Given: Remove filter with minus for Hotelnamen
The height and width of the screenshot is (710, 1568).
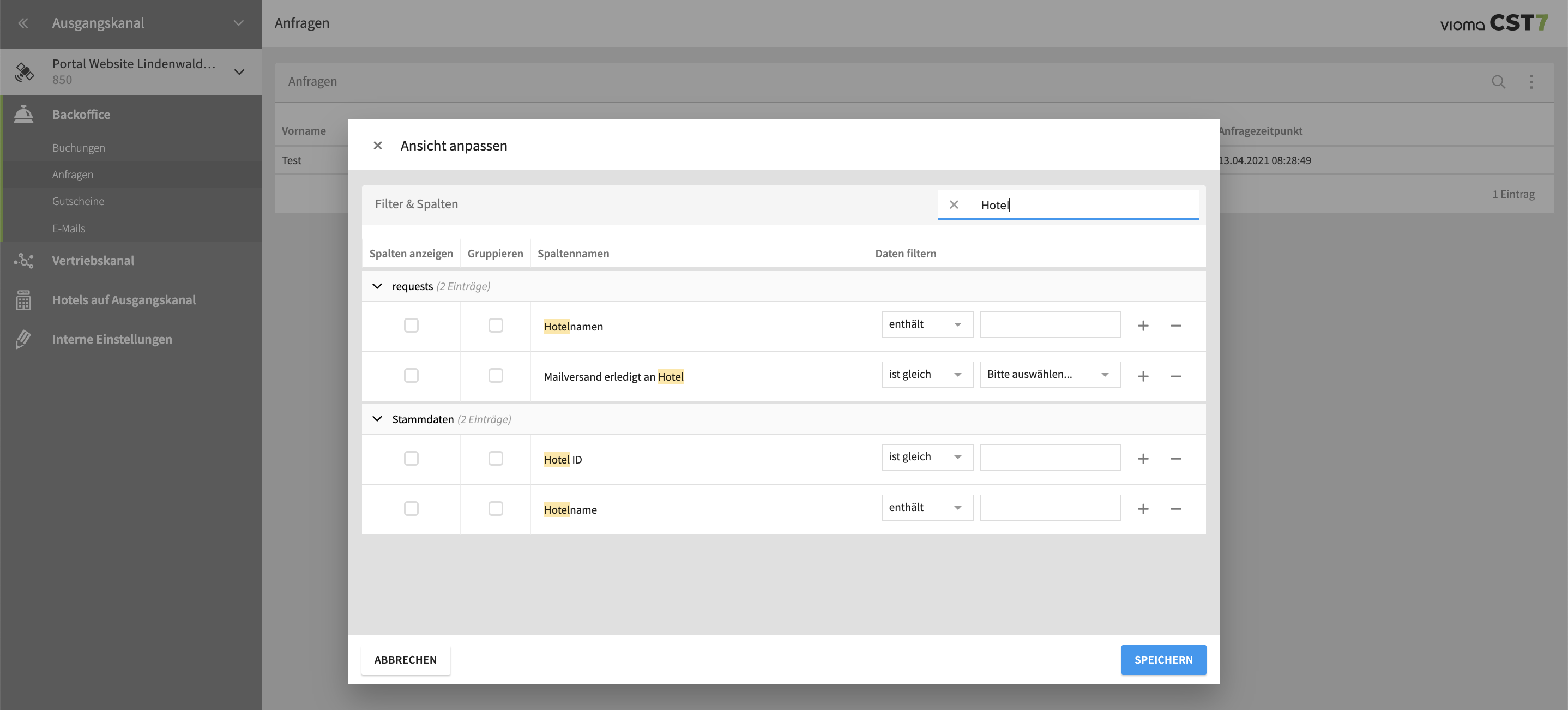Looking at the screenshot, I should [1176, 326].
